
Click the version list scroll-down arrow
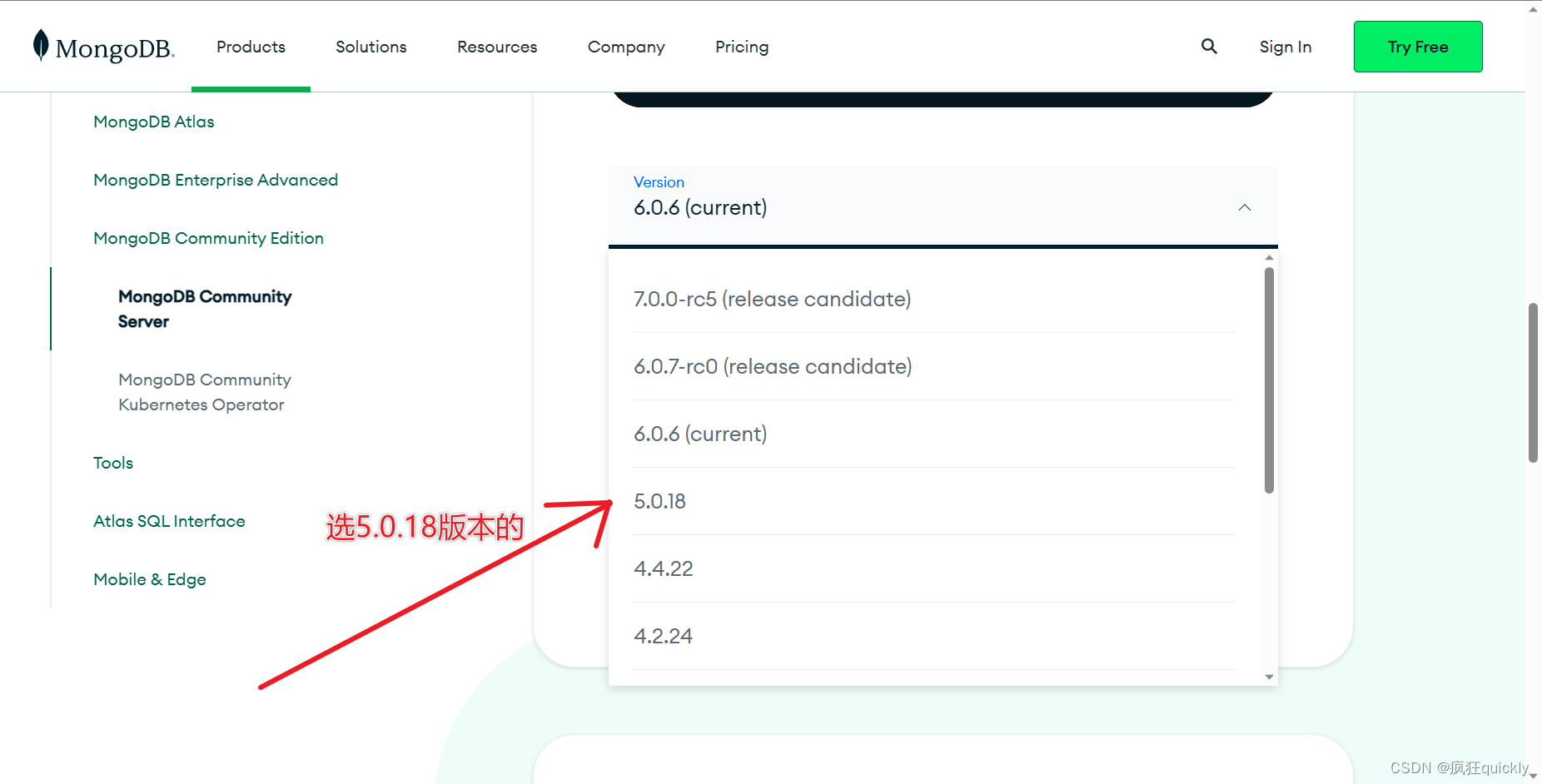(1269, 677)
